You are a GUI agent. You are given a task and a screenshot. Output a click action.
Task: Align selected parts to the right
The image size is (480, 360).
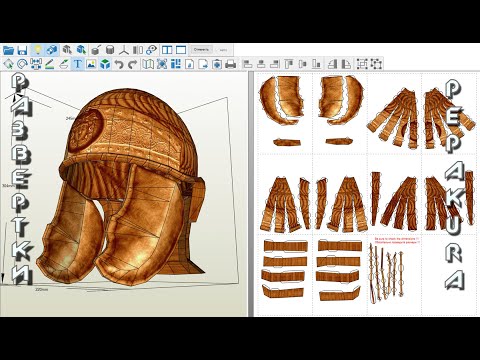click(x=275, y=64)
